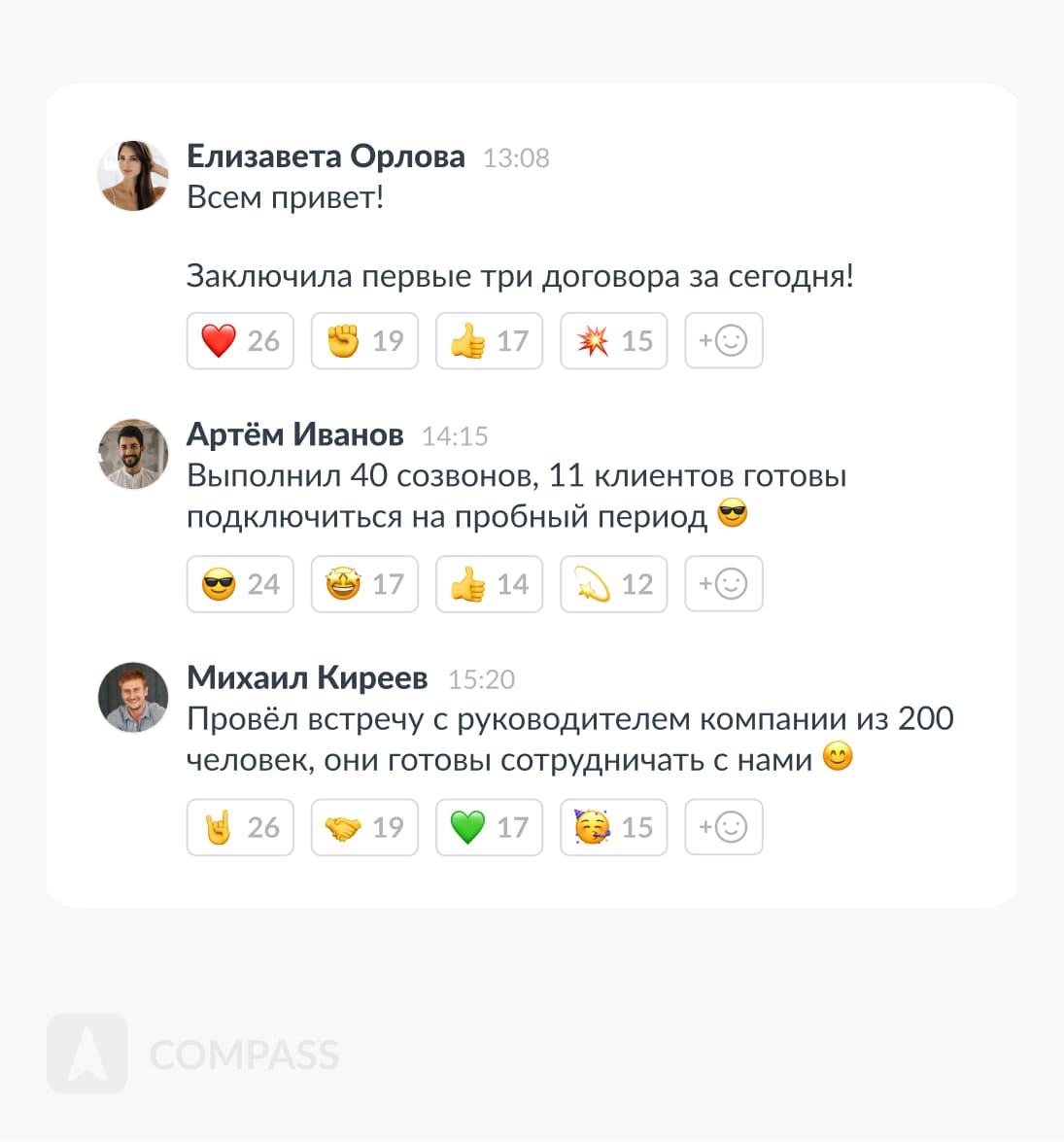
Task: Click the handshake reaction with 19
Action: (364, 827)
